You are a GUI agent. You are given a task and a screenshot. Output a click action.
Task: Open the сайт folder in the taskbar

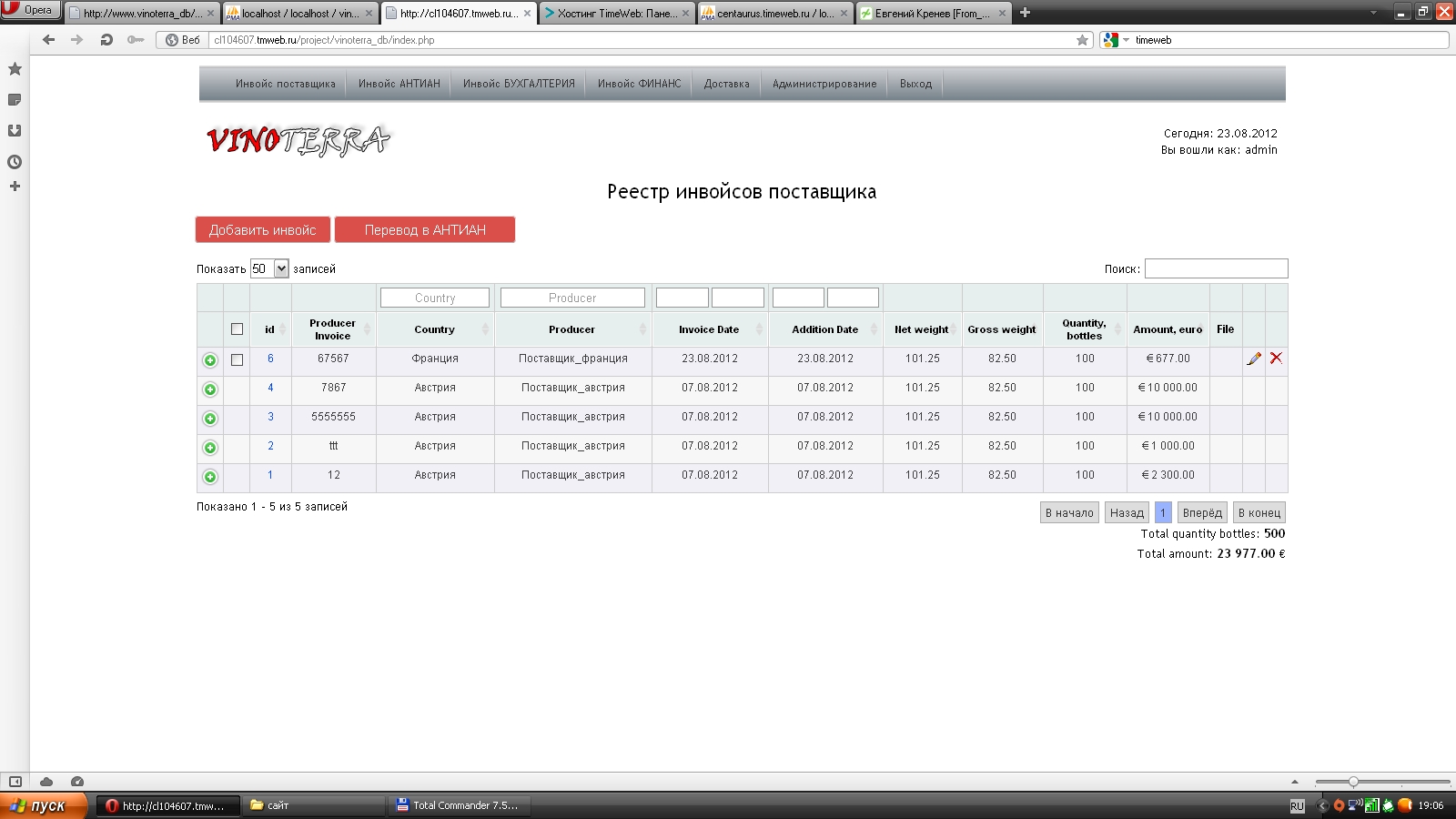(x=314, y=805)
